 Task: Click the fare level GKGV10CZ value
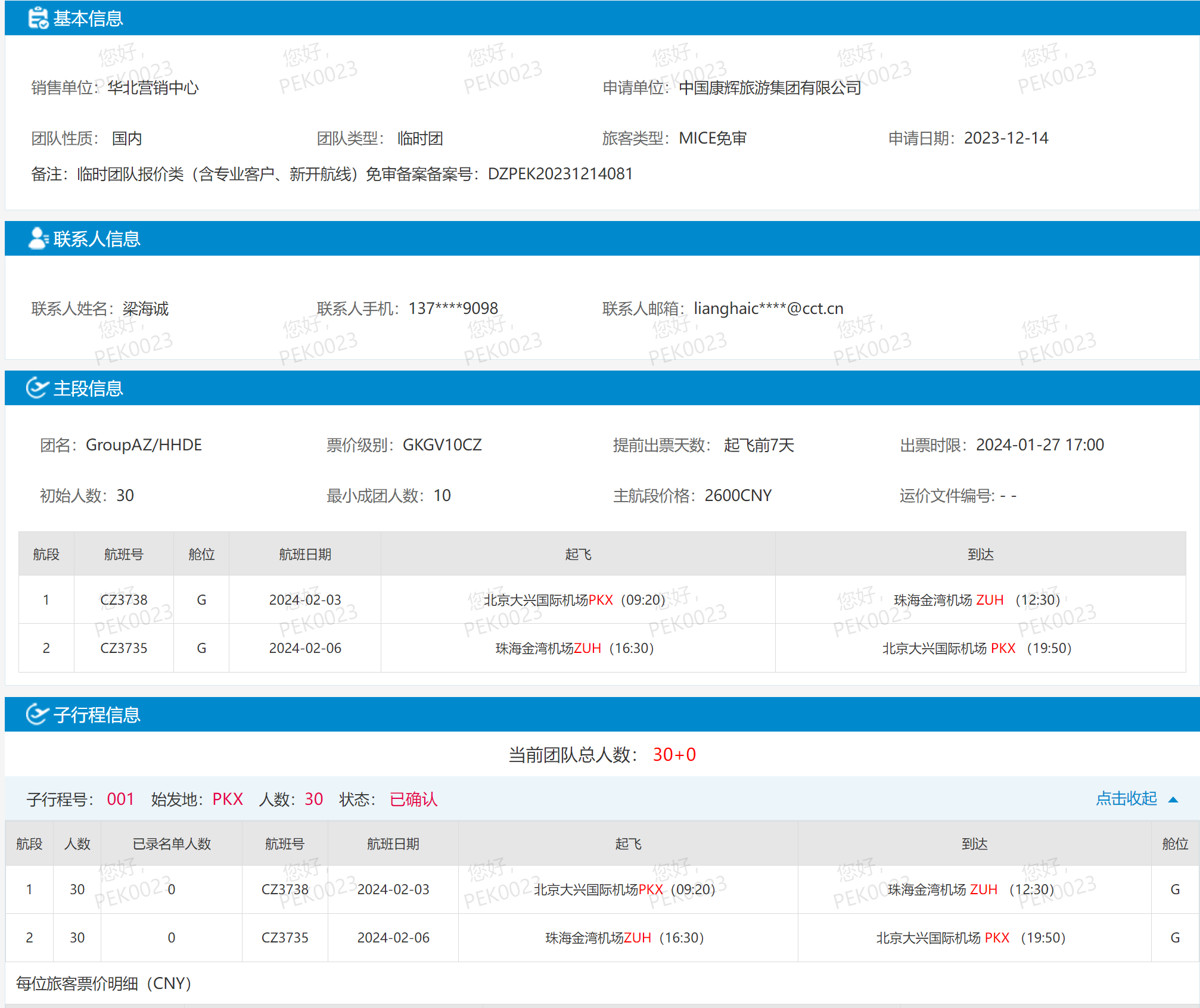pyautogui.click(x=442, y=445)
